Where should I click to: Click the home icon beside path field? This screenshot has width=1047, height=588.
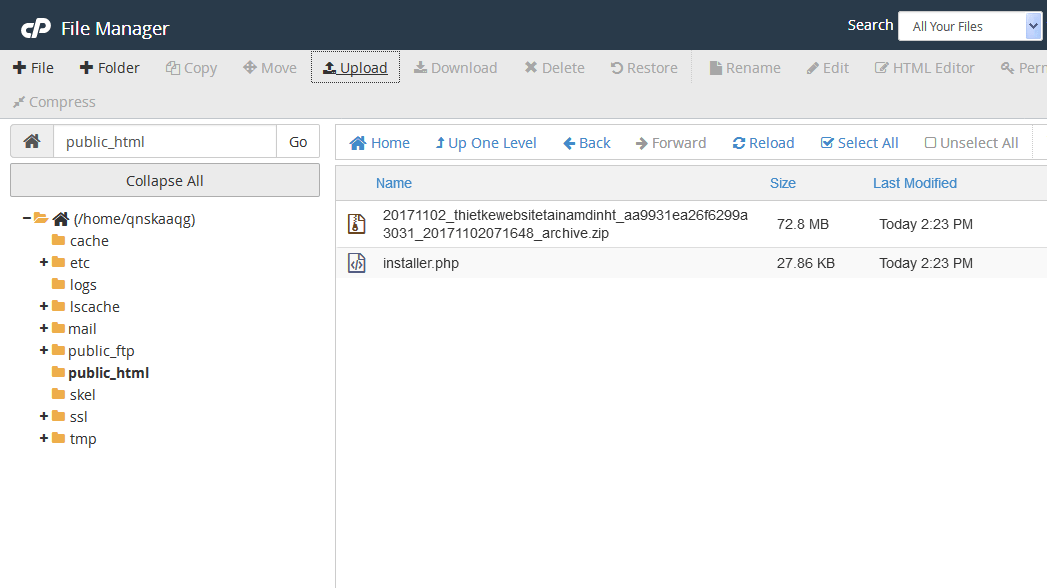[x=32, y=142]
